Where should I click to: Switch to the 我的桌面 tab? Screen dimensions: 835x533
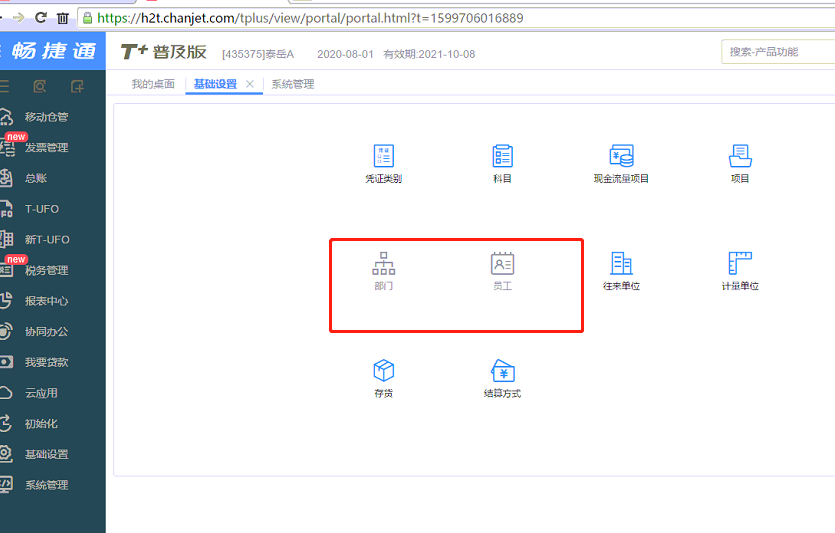(x=153, y=84)
